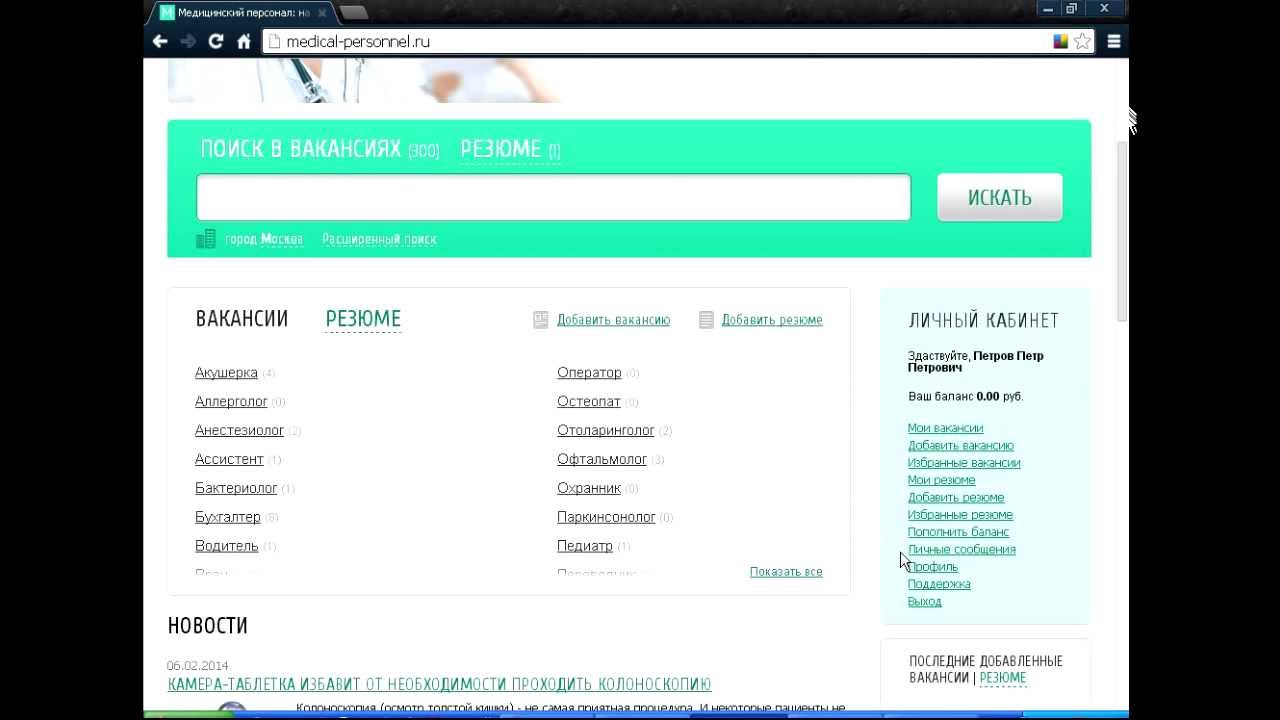Open the Бухгалтер category
The width and height of the screenshot is (1280, 720).
point(227,518)
